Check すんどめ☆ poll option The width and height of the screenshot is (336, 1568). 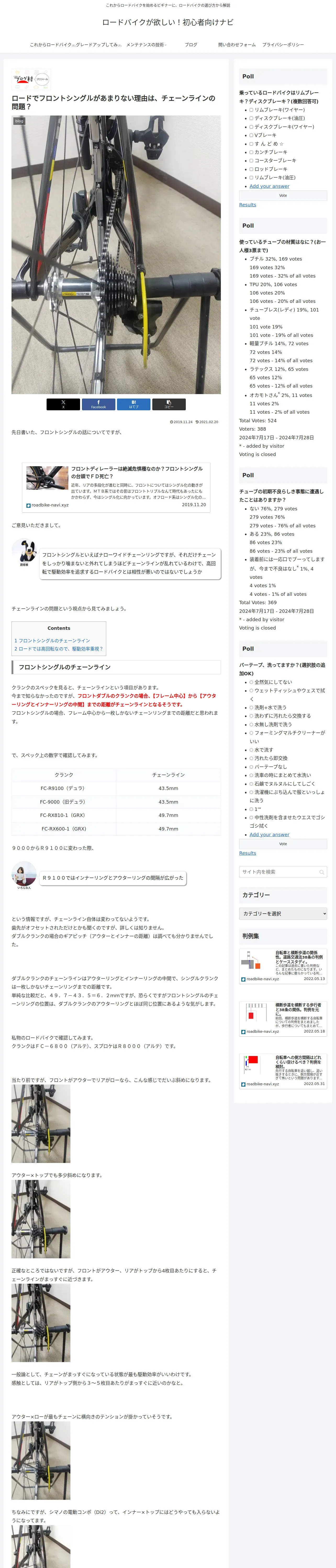click(x=251, y=144)
